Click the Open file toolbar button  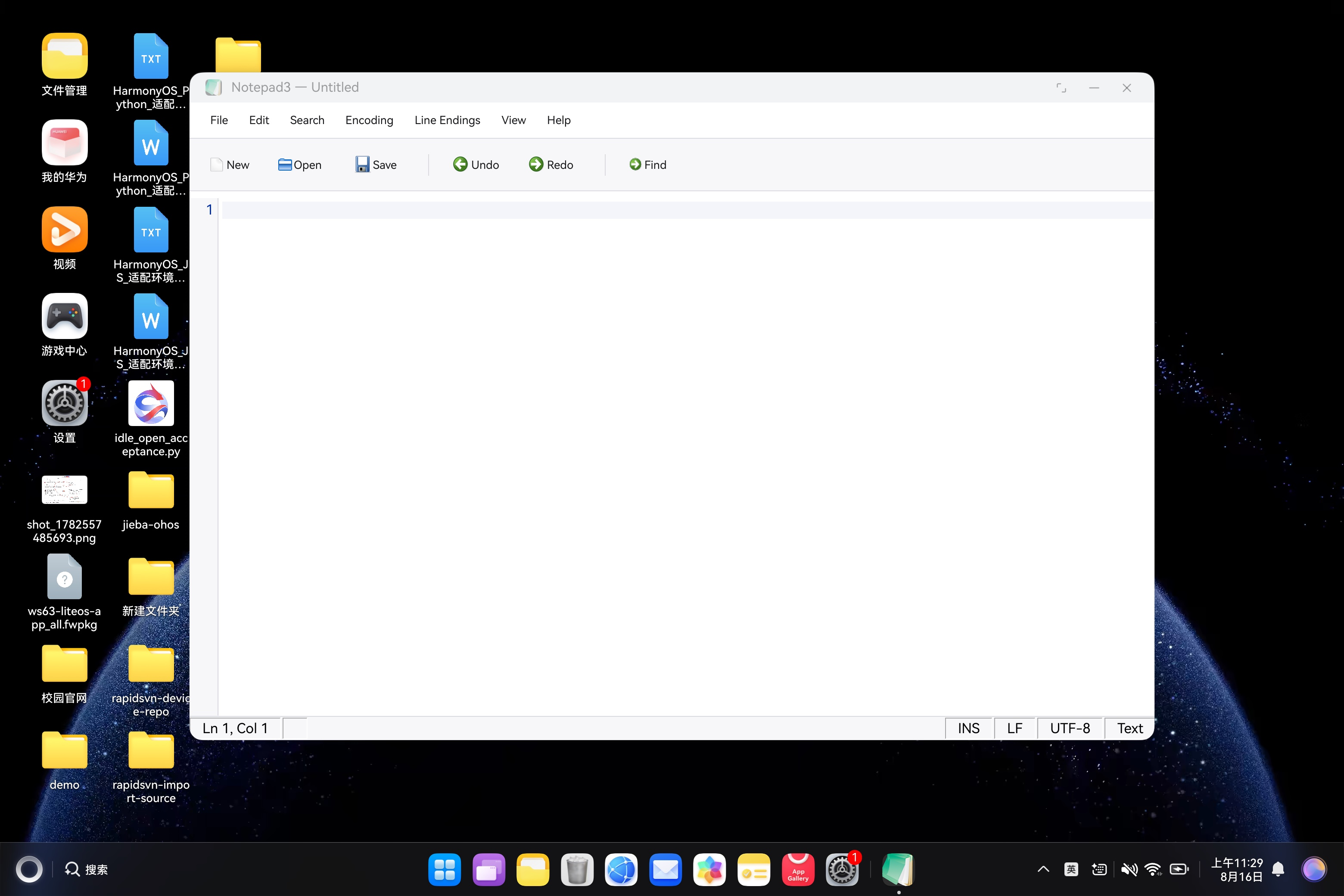click(x=299, y=165)
